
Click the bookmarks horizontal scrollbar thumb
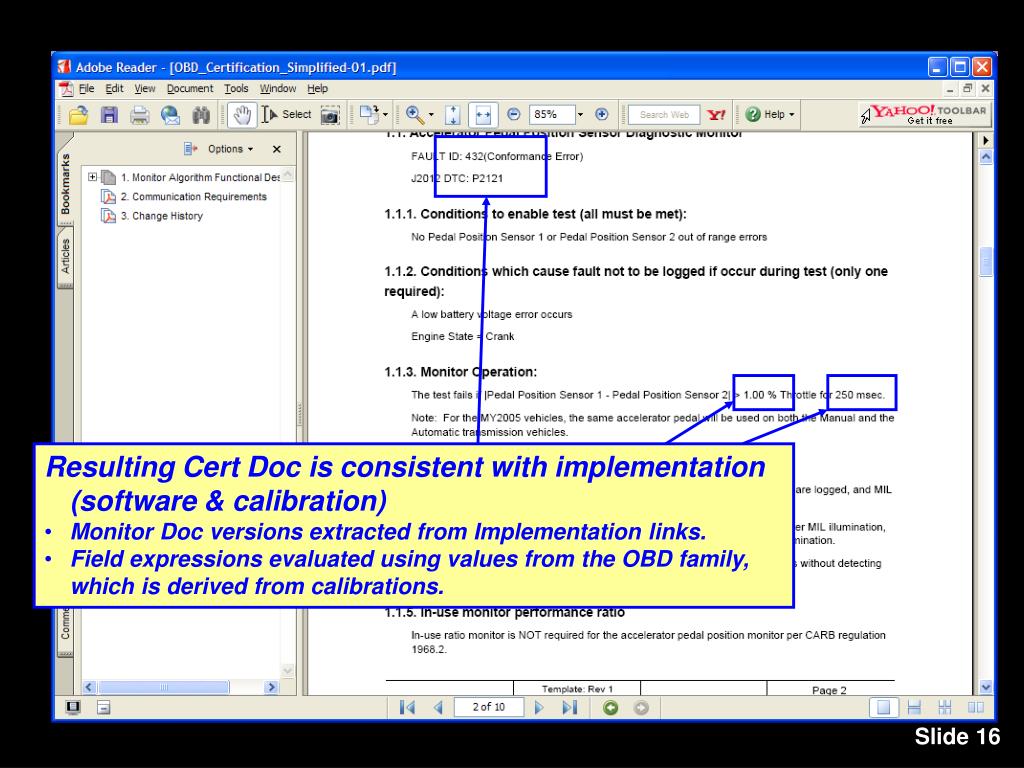pos(164,687)
